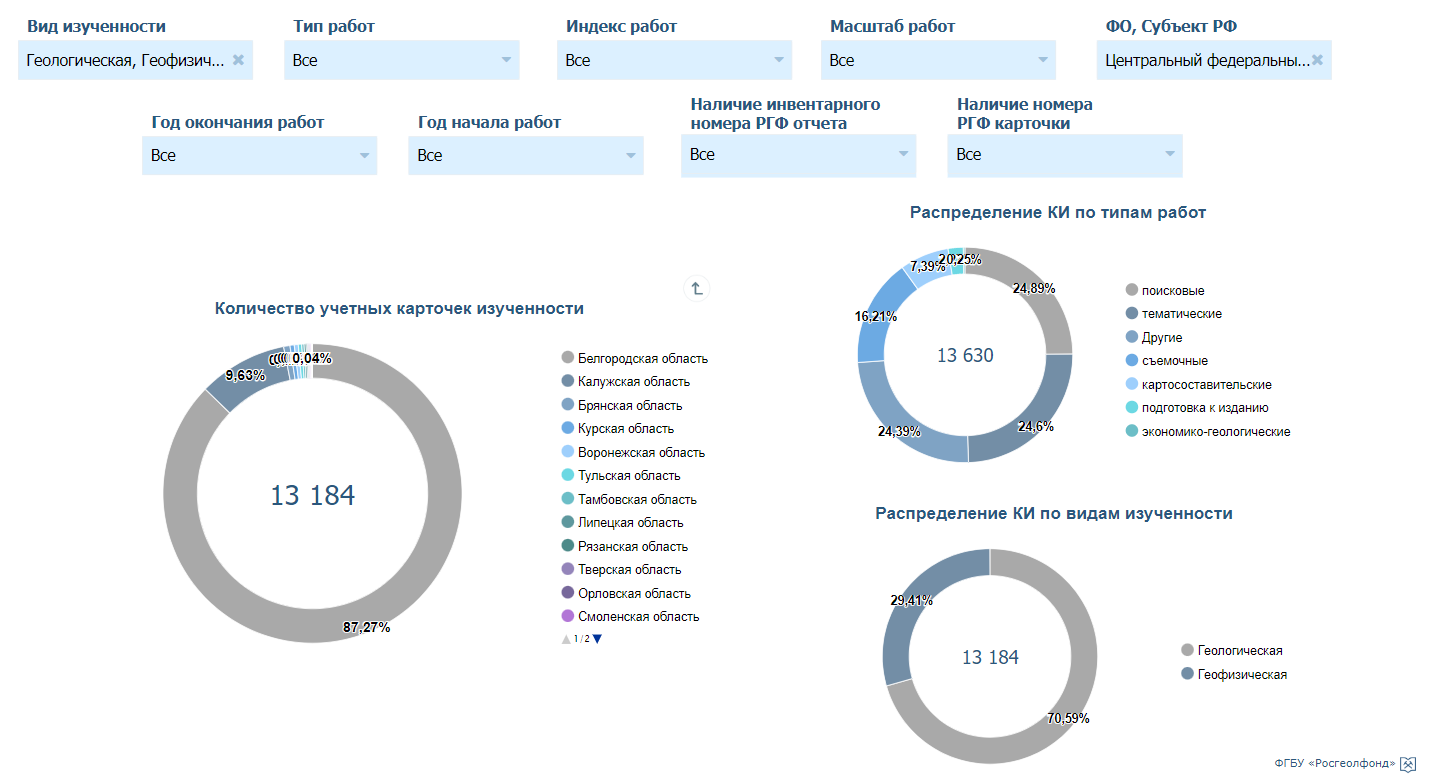1429x779 pixels.
Task: Go to previous legend page of regions
Action: click(566, 639)
